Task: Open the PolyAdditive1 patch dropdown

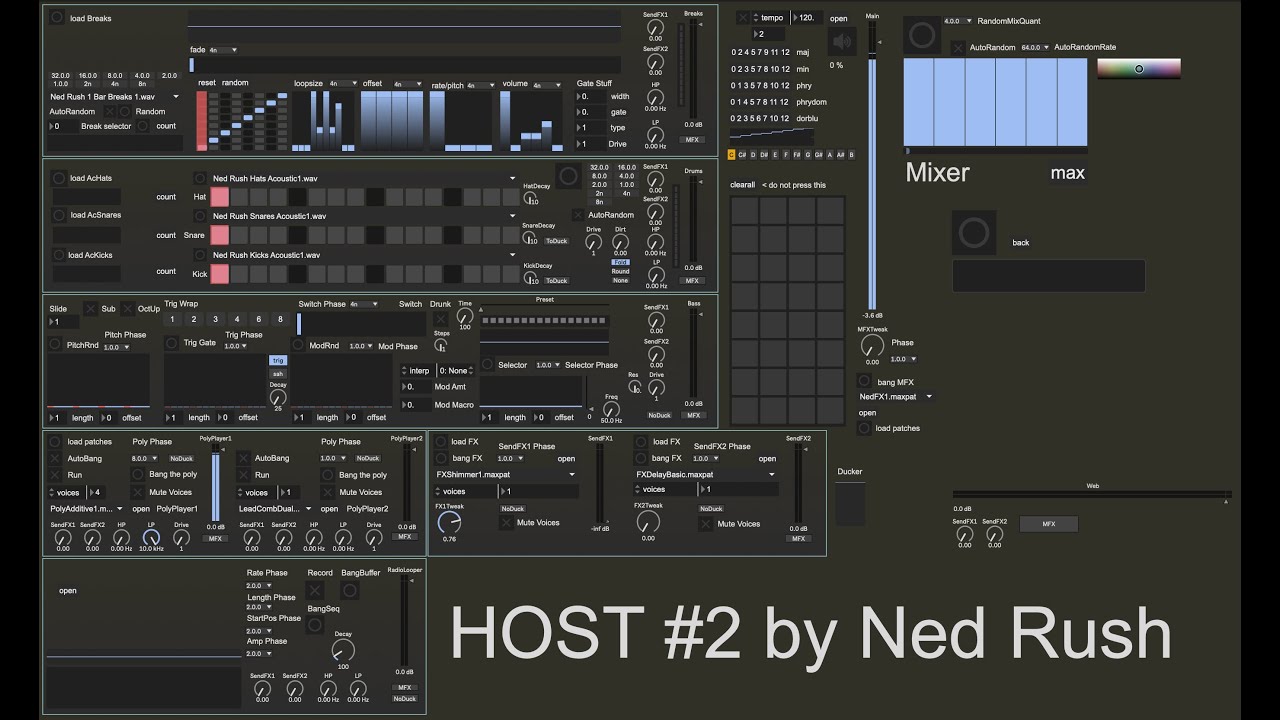Action: click(88, 509)
